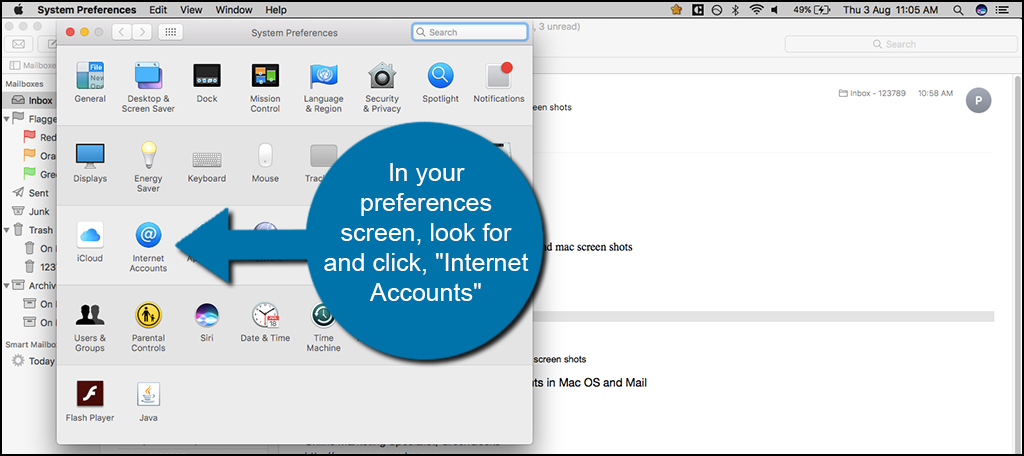Go back in System Preferences
Image resolution: width=1024 pixels, height=456 pixels.
coord(121,32)
